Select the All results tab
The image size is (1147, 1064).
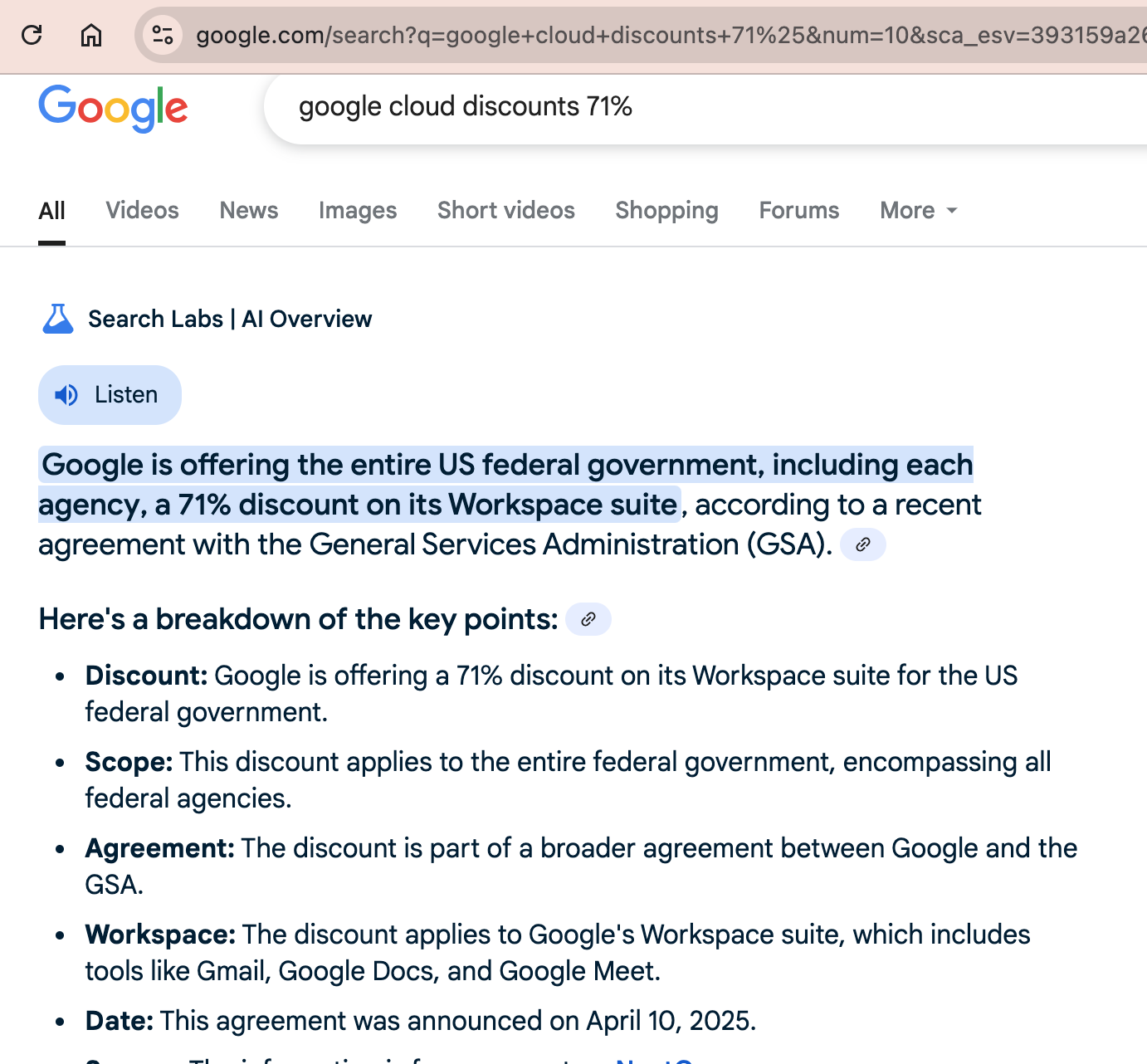[51, 211]
